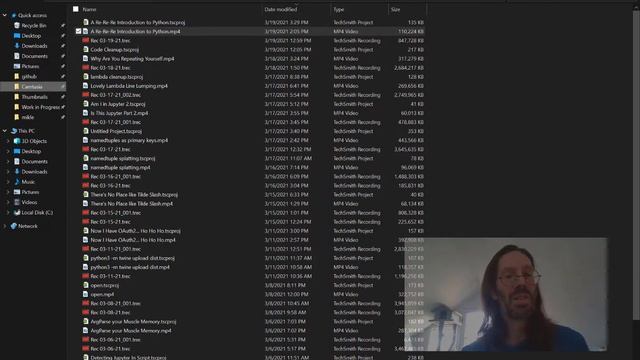Collapse the Quick access group
This screenshot has height=360, width=640.
[5, 15]
